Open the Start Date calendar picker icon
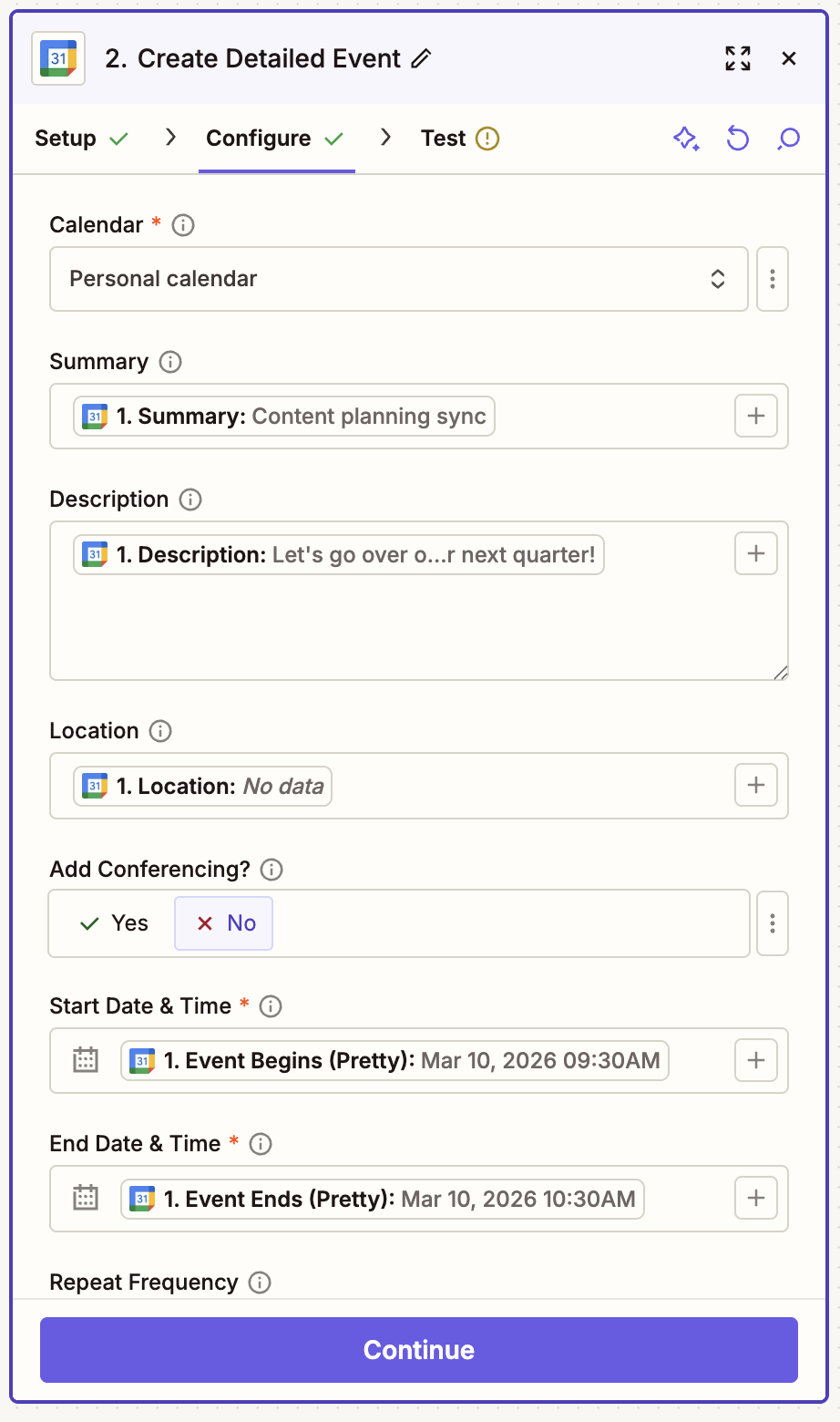The width and height of the screenshot is (840, 1422). click(x=84, y=1059)
